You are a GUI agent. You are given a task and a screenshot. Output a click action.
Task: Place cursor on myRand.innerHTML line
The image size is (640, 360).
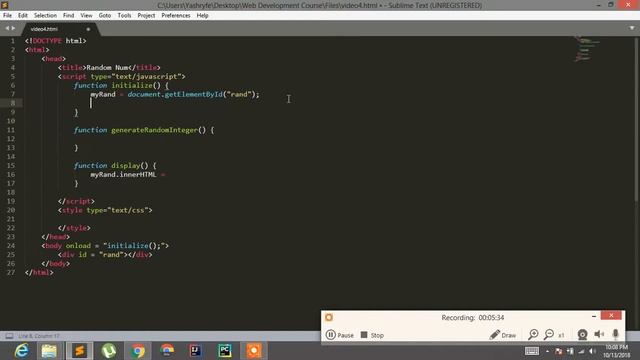point(127,174)
